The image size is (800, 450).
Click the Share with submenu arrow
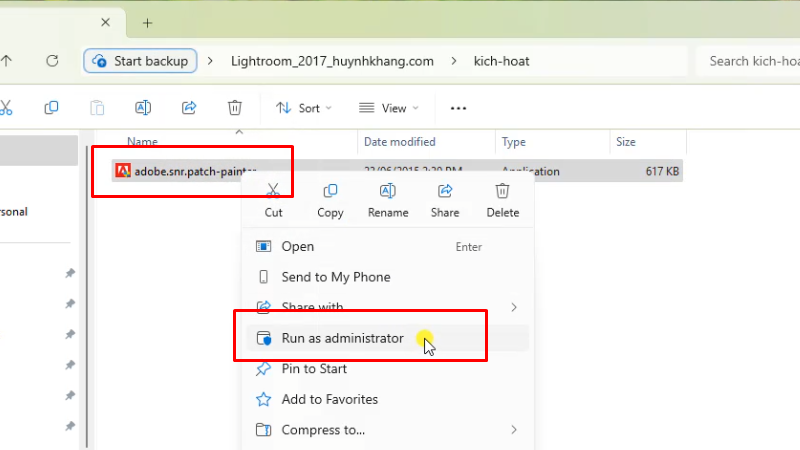pos(514,307)
